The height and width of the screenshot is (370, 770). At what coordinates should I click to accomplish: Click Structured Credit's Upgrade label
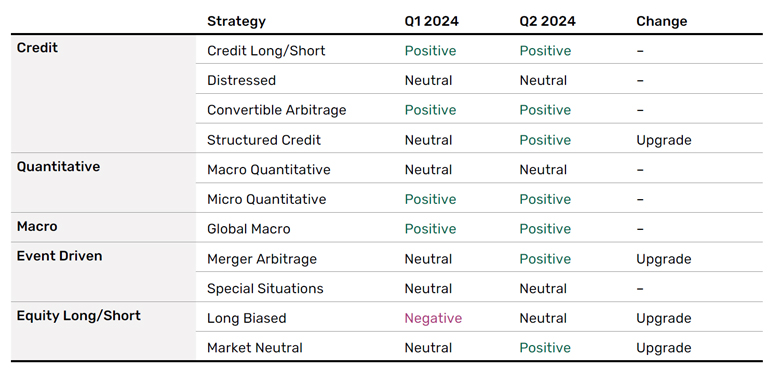(x=664, y=140)
